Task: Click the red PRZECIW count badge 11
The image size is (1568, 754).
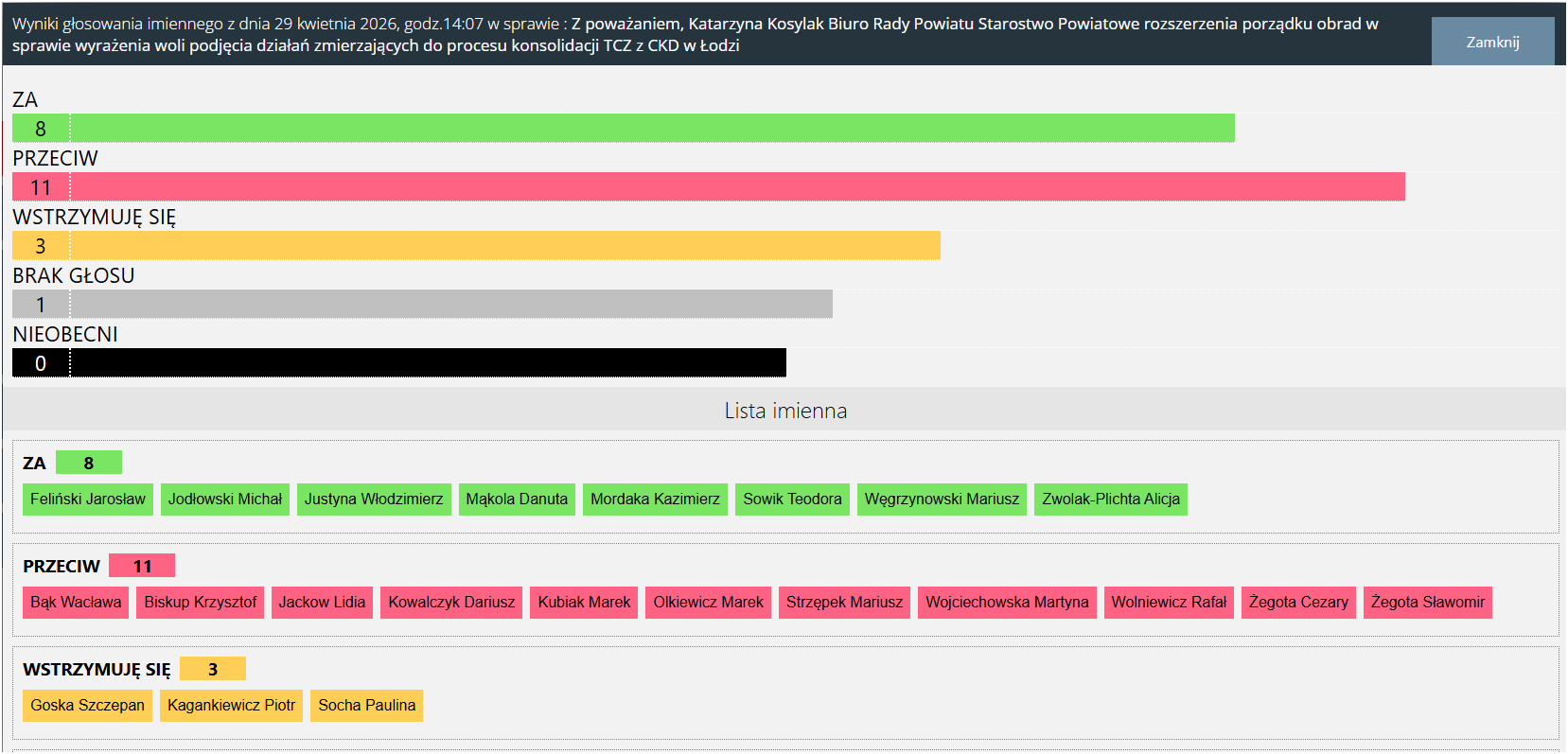Action: click(x=142, y=566)
